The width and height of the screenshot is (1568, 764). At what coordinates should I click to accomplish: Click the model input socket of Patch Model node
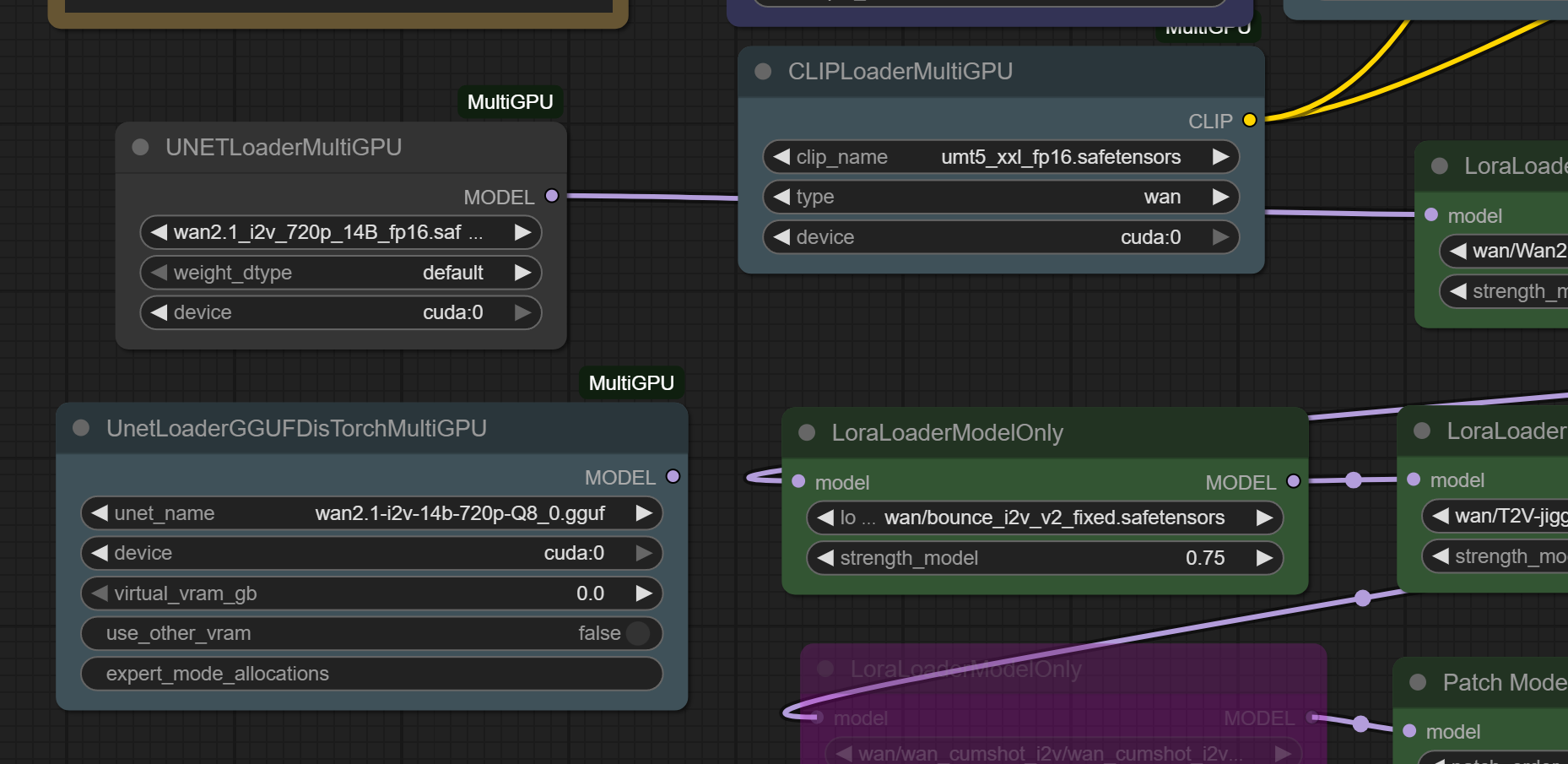1409,731
